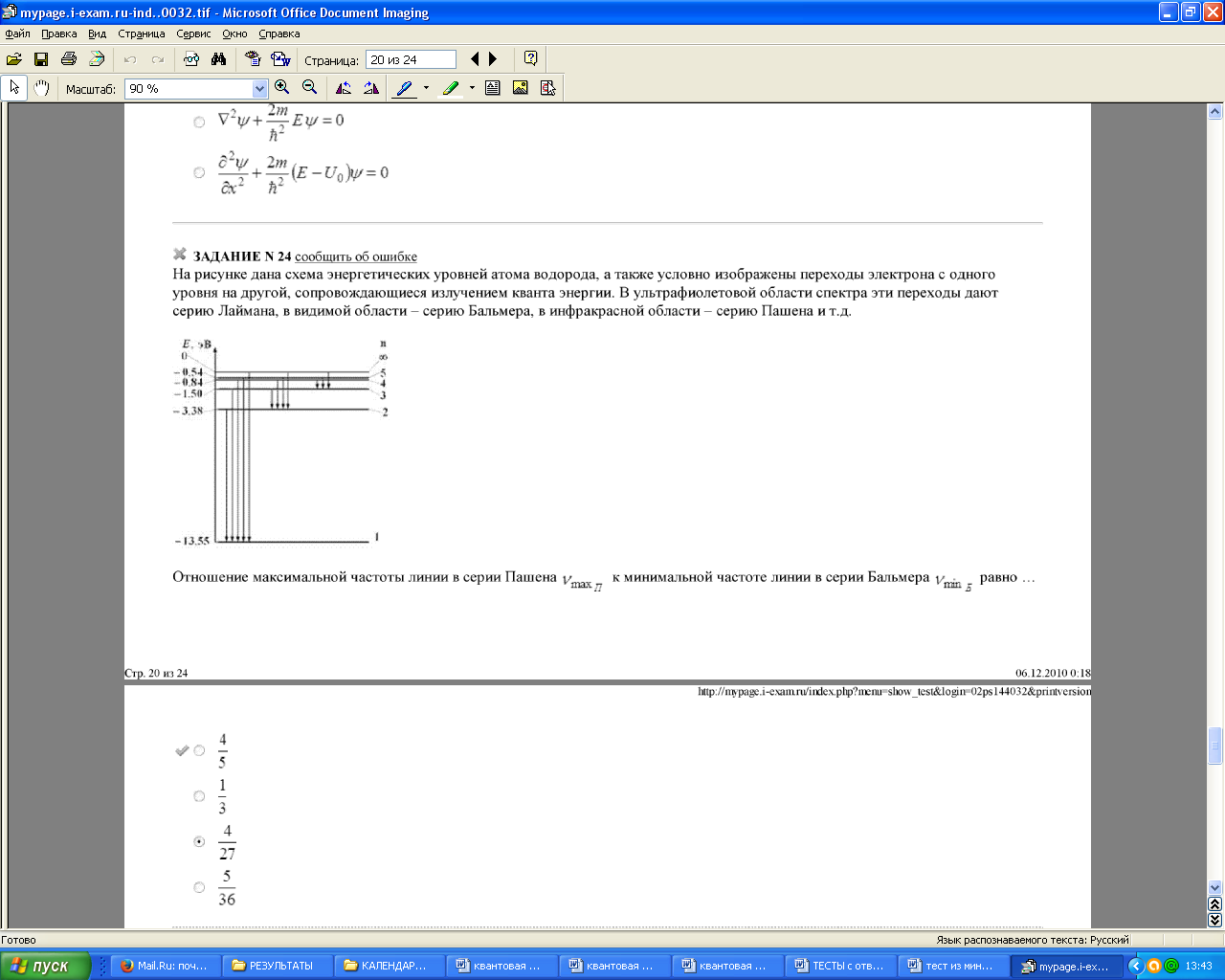
Task: Go to previous page arrow
Action: [475, 59]
